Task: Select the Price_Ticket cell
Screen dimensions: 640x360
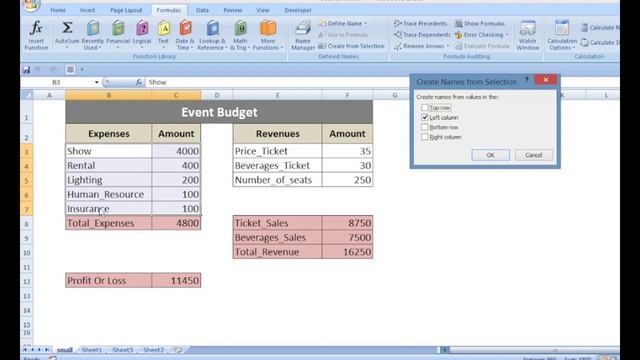Action: pyautogui.click(x=278, y=151)
